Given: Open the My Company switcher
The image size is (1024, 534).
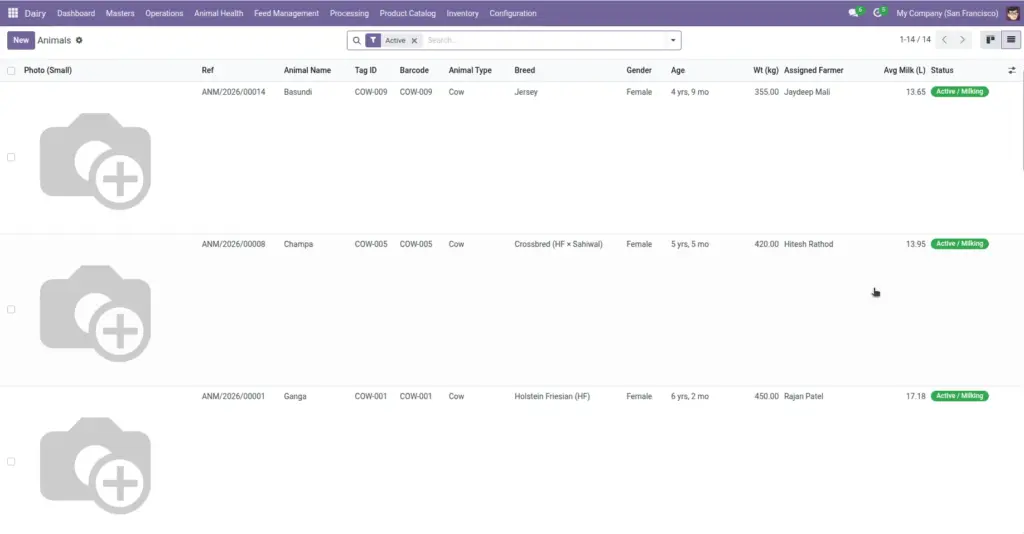Looking at the screenshot, I should (x=947, y=13).
